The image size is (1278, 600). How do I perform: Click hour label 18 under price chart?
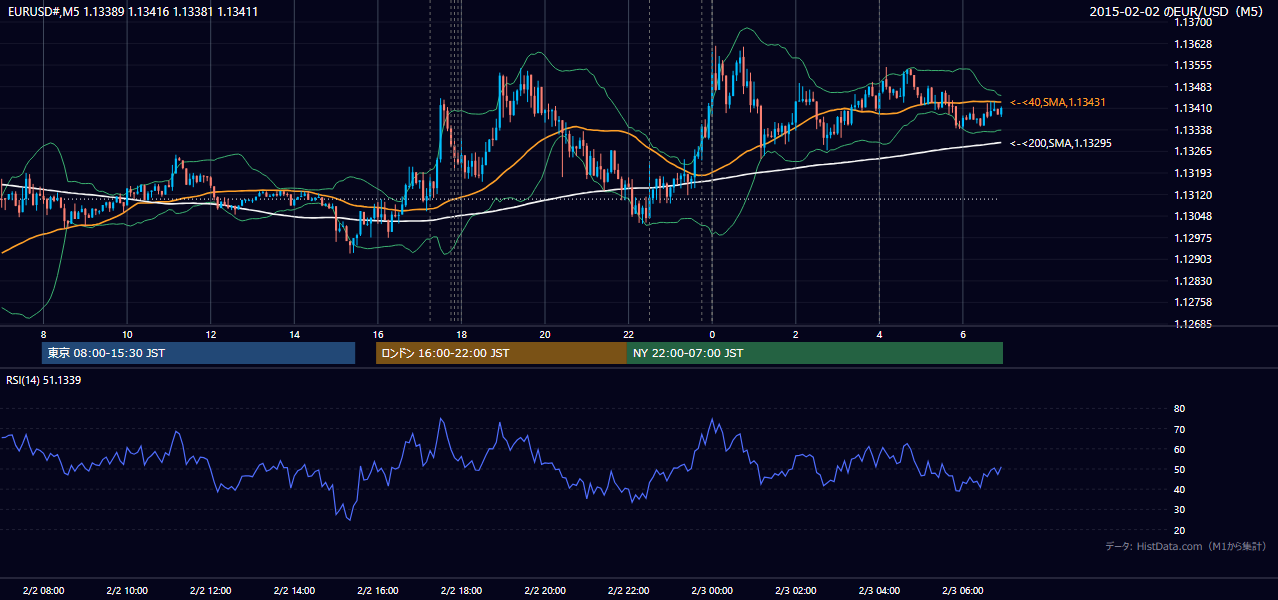pyautogui.click(x=461, y=334)
